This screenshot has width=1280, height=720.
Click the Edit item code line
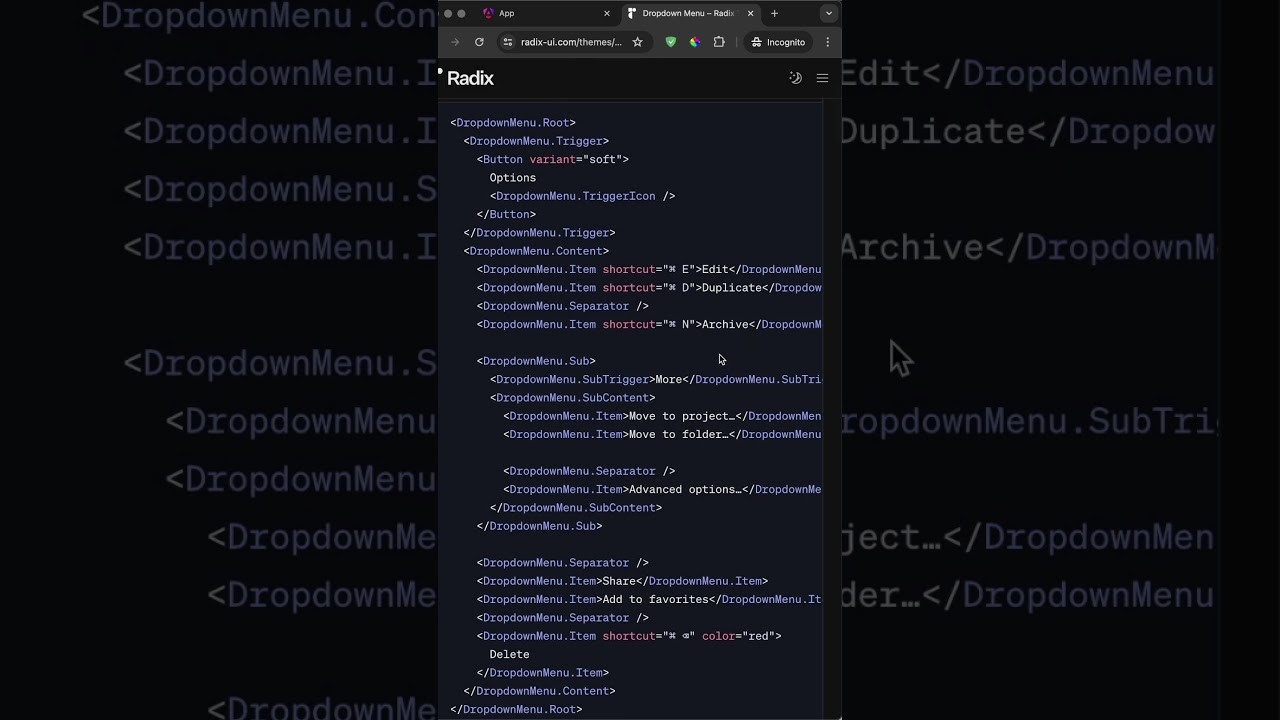pyautogui.click(x=649, y=269)
